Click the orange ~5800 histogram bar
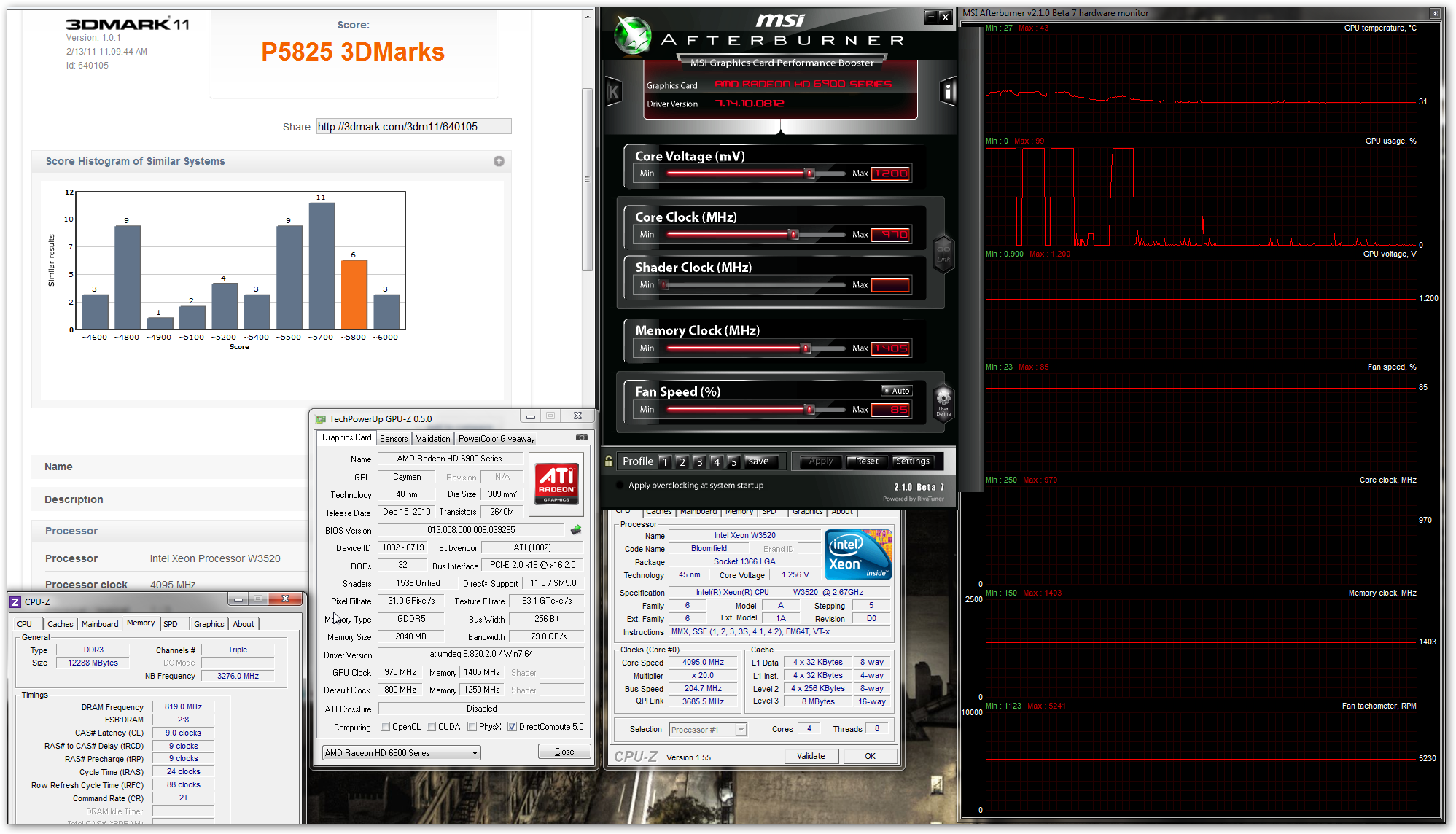 click(x=354, y=295)
